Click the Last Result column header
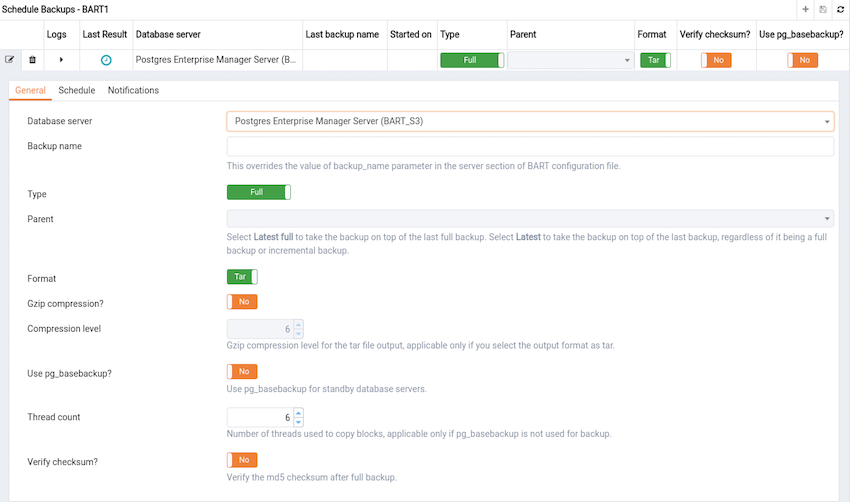The image size is (850, 502). [x=105, y=34]
